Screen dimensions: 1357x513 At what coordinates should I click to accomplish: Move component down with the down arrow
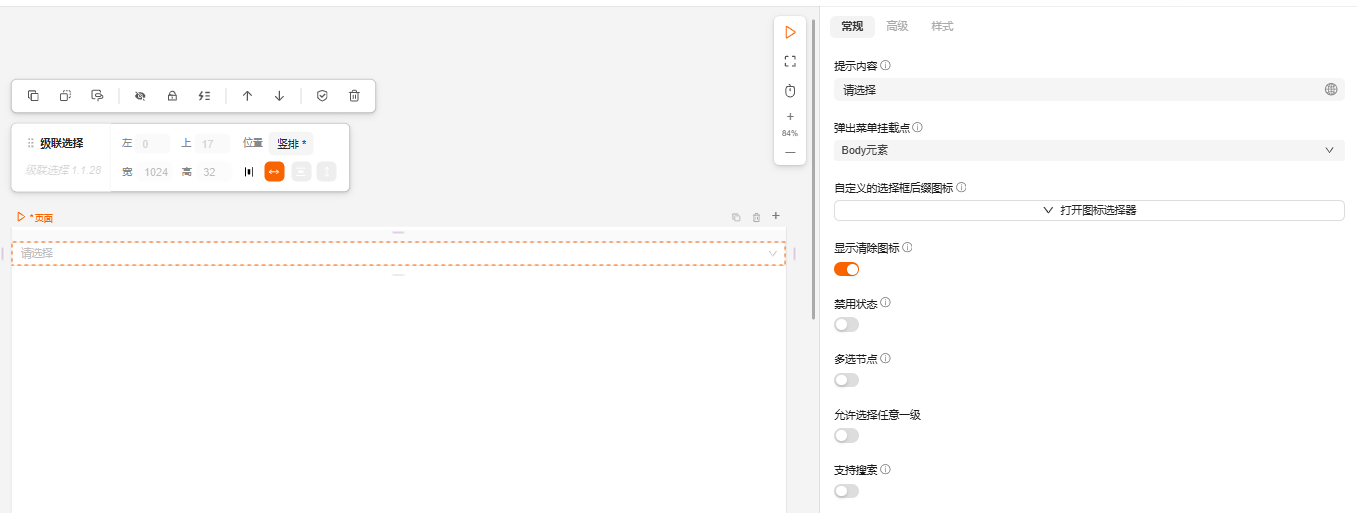279,96
